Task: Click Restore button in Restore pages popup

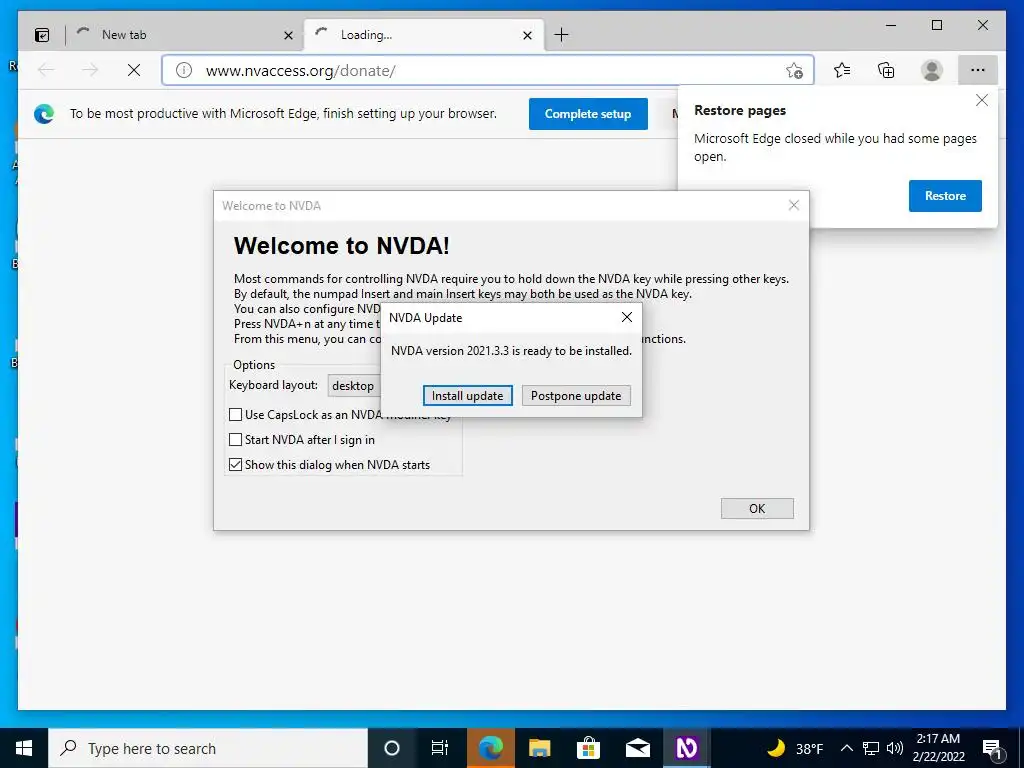Action: coord(945,196)
